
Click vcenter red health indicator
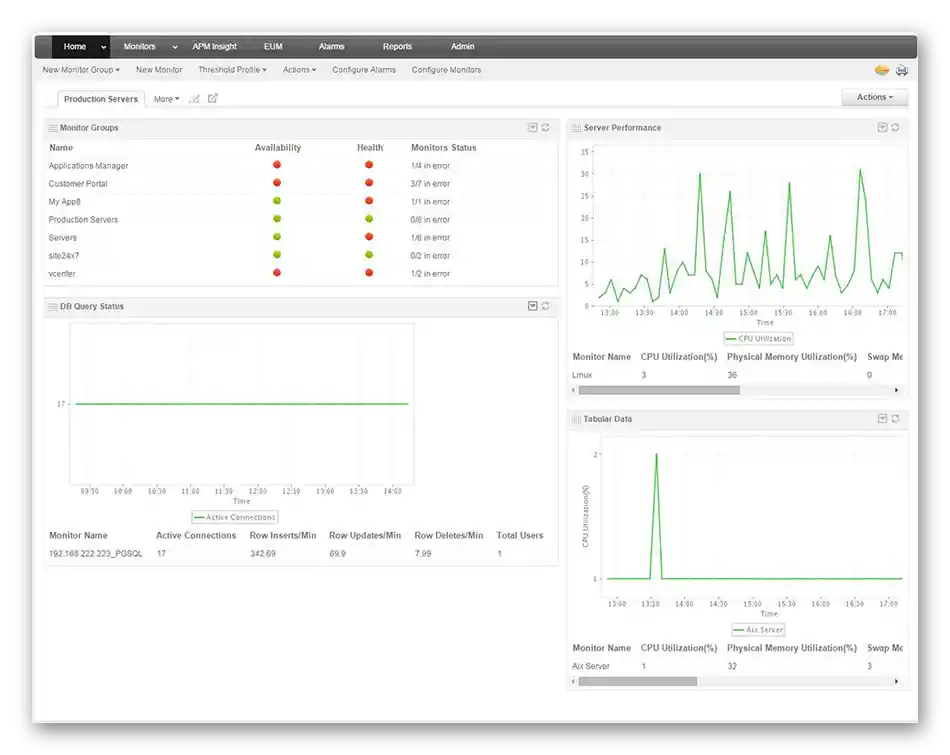369,273
